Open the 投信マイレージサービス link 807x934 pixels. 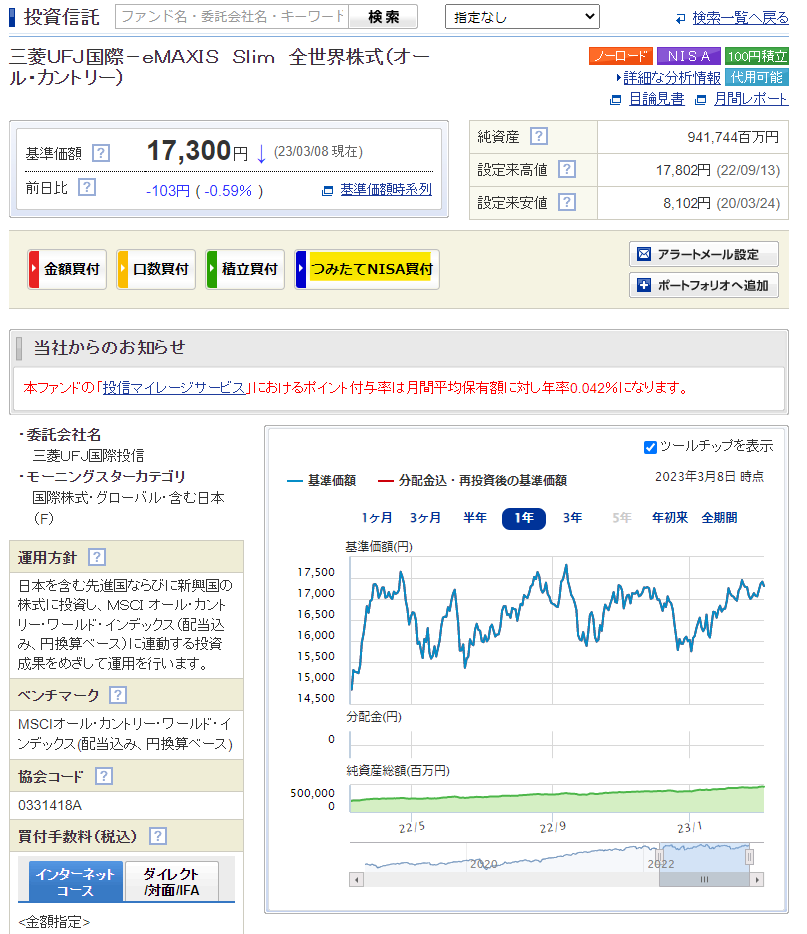click(x=174, y=388)
